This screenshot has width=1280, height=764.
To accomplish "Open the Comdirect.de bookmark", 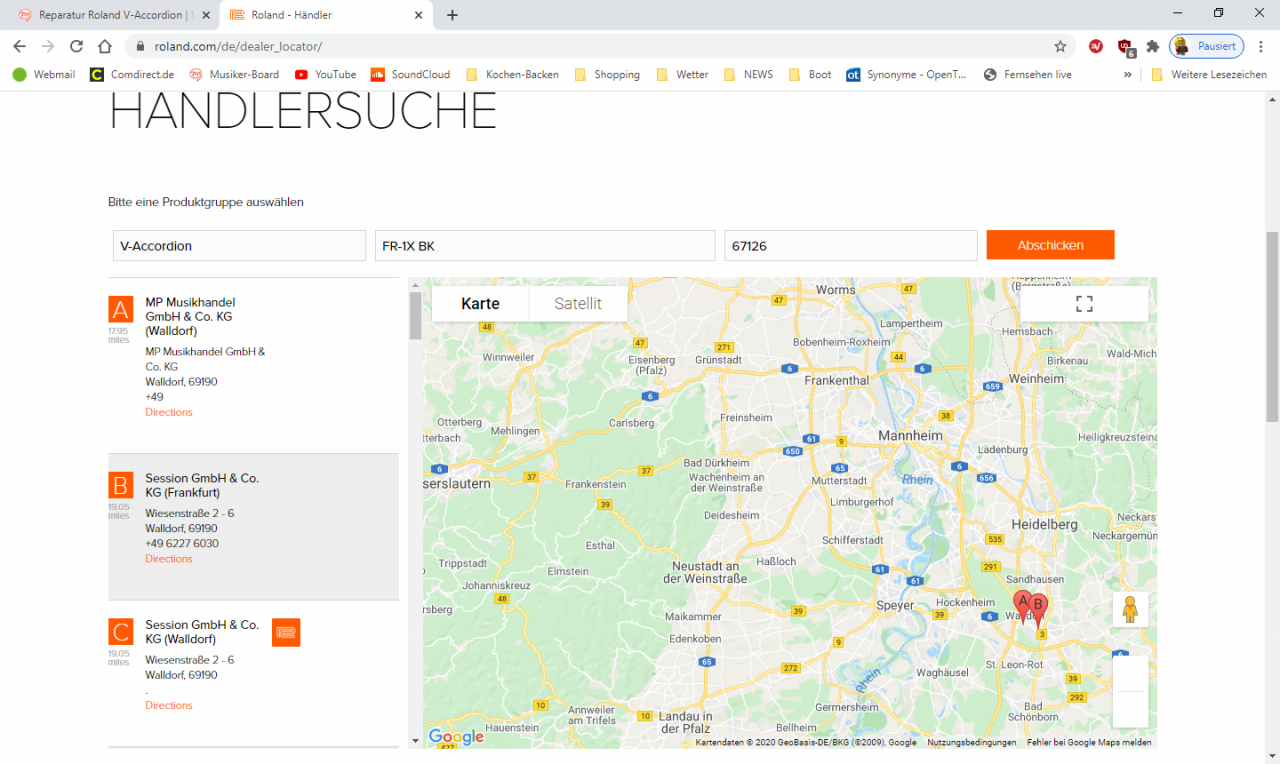I will (x=132, y=74).
